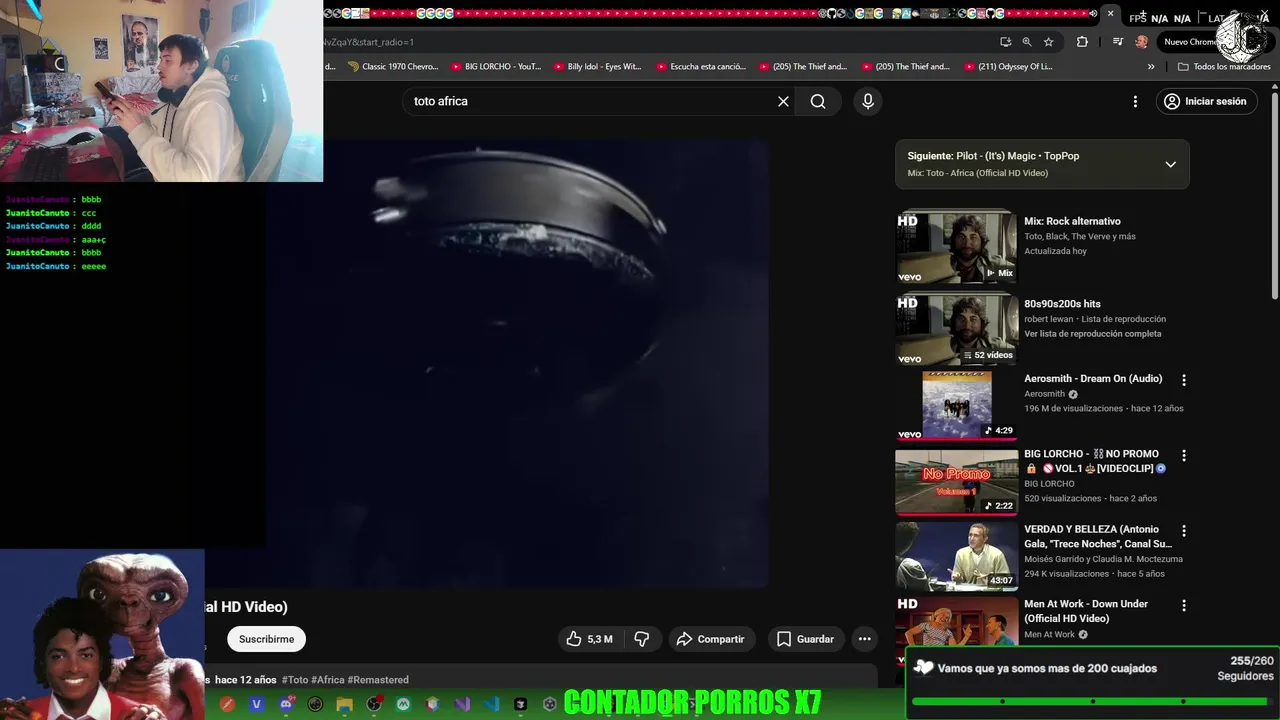Screen dimensions: 1280x720
Task: Click the #Africa hashtag
Action: pos(327,680)
